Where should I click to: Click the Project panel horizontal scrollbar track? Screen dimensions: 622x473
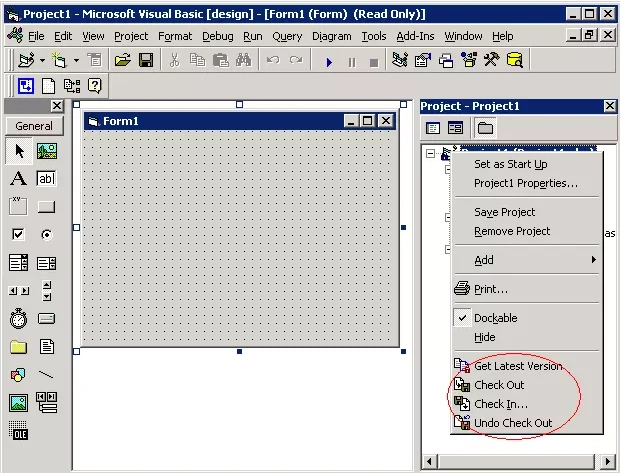pos(516,461)
